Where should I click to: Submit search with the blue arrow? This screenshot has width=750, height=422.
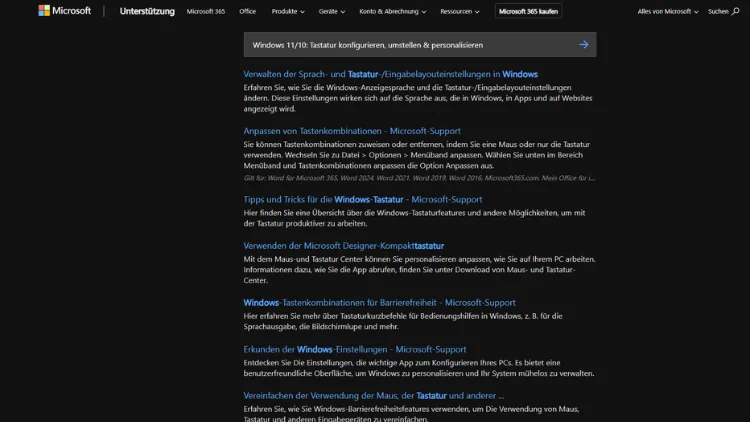click(x=584, y=44)
